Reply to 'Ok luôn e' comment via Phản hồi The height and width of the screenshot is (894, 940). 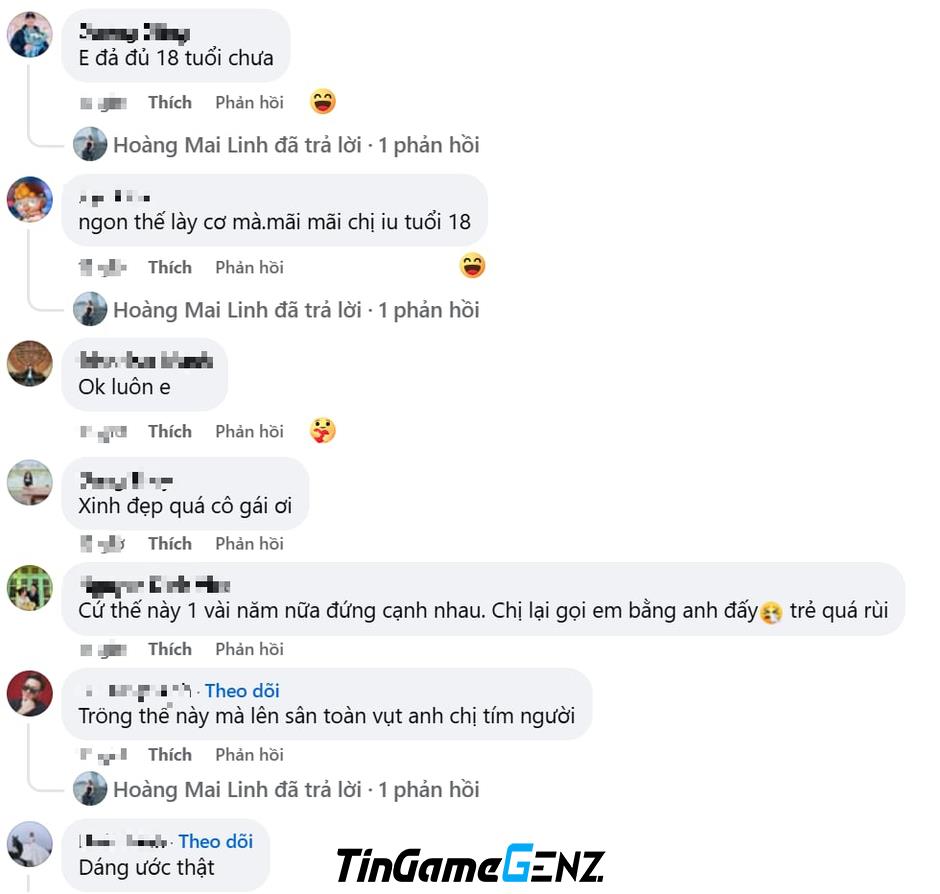tap(249, 432)
